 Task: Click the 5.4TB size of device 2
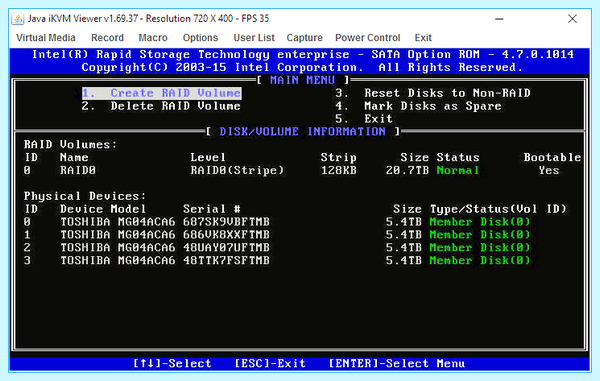click(x=404, y=247)
